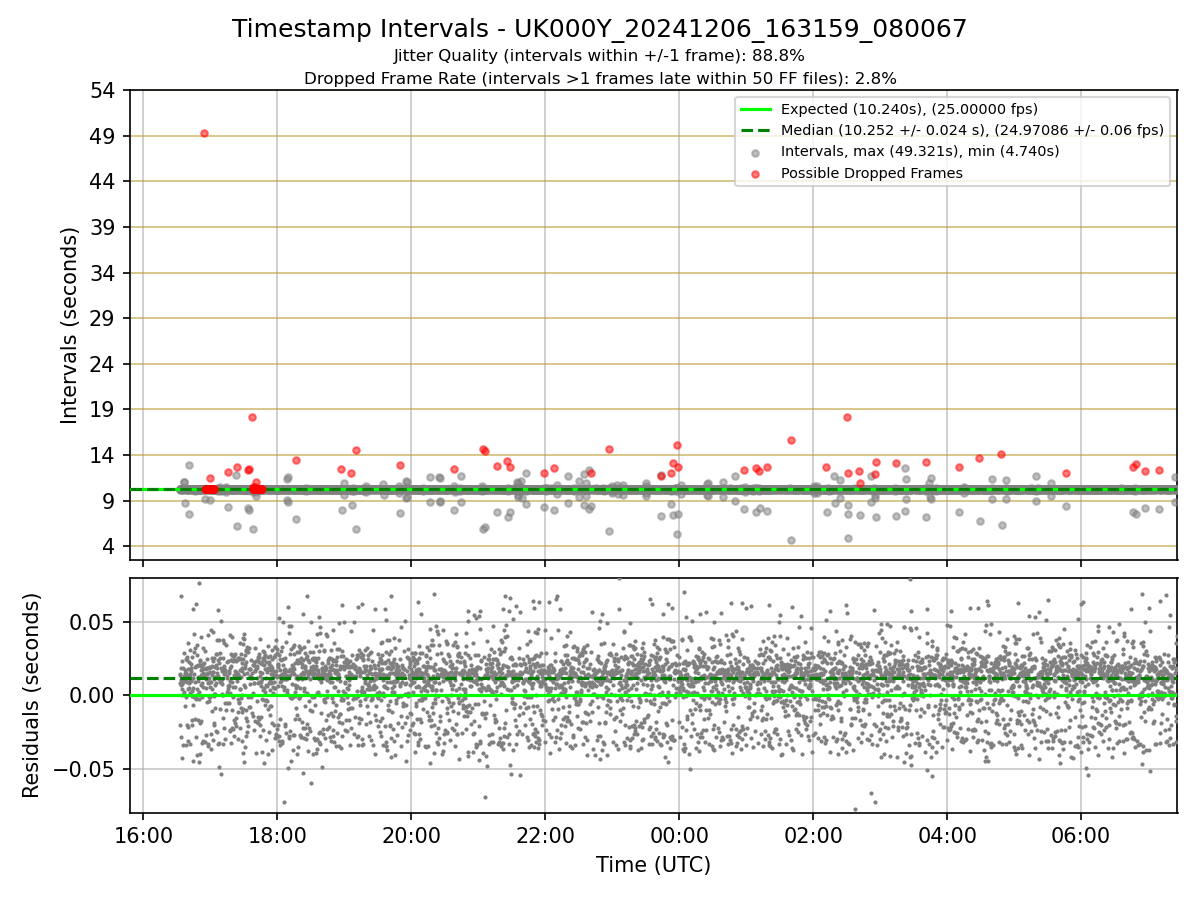
Task: Click the 34 y-axis tick label
Action: click(x=105, y=273)
